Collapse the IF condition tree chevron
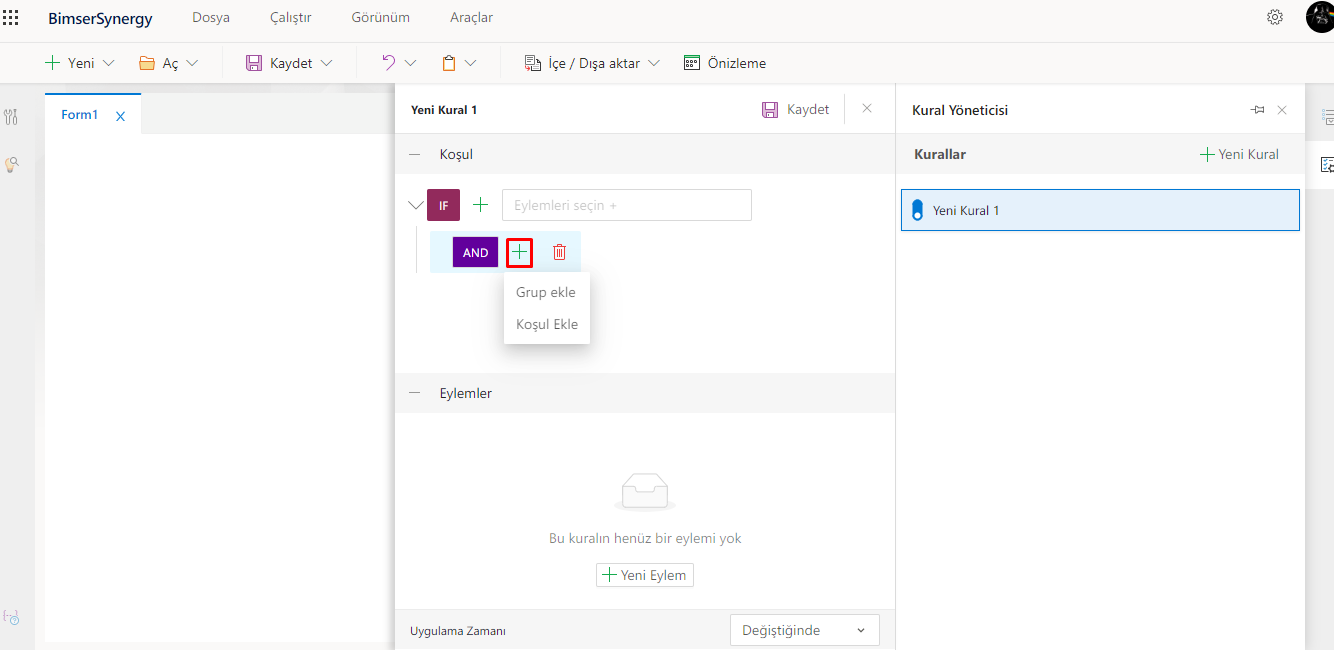Image resolution: width=1334 pixels, height=650 pixels. pos(415,205)
